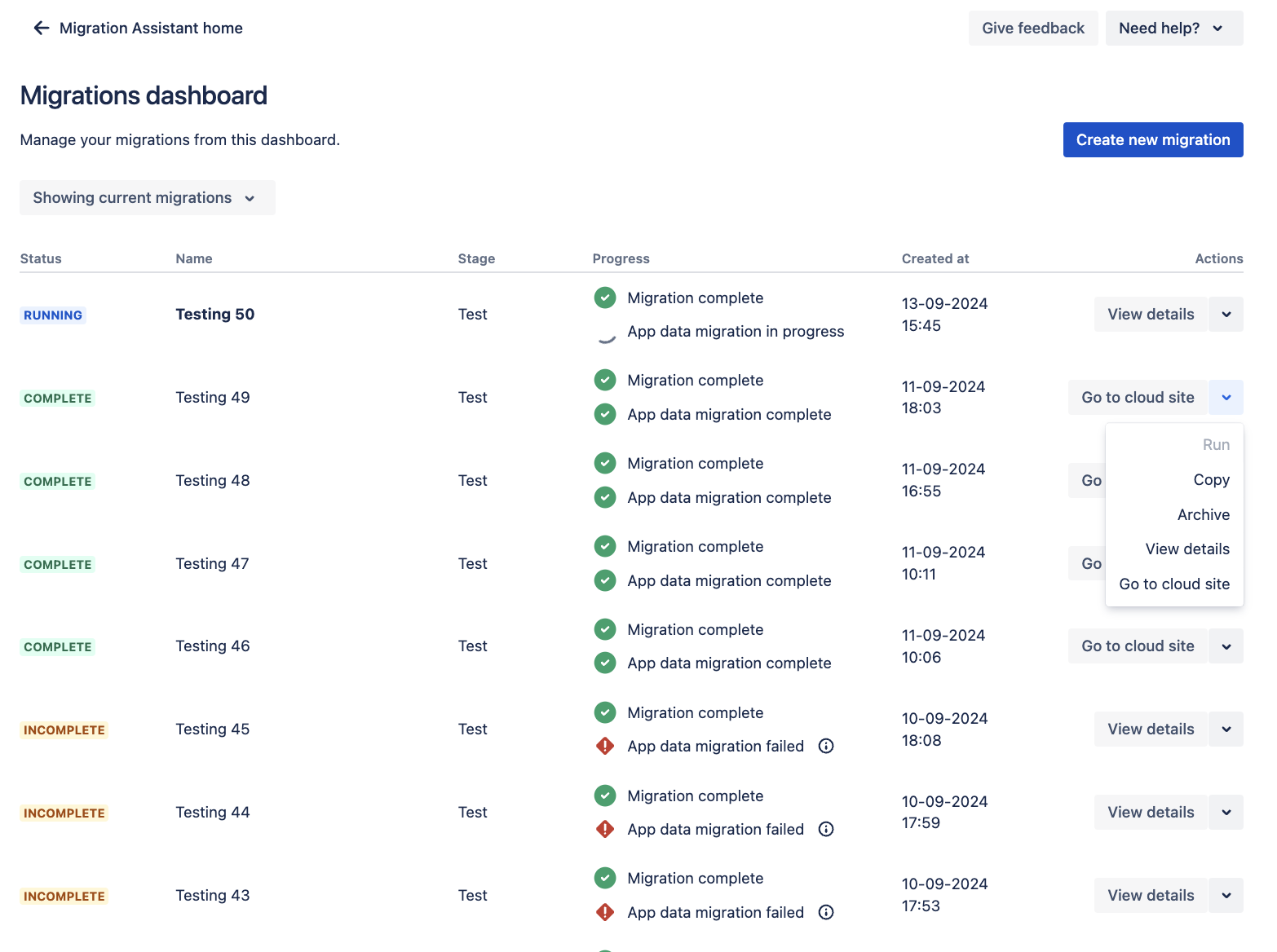Click info icon next to Testing 44 failure
The height and width of the screenshot is (952, 1277).
pos(826,830)
